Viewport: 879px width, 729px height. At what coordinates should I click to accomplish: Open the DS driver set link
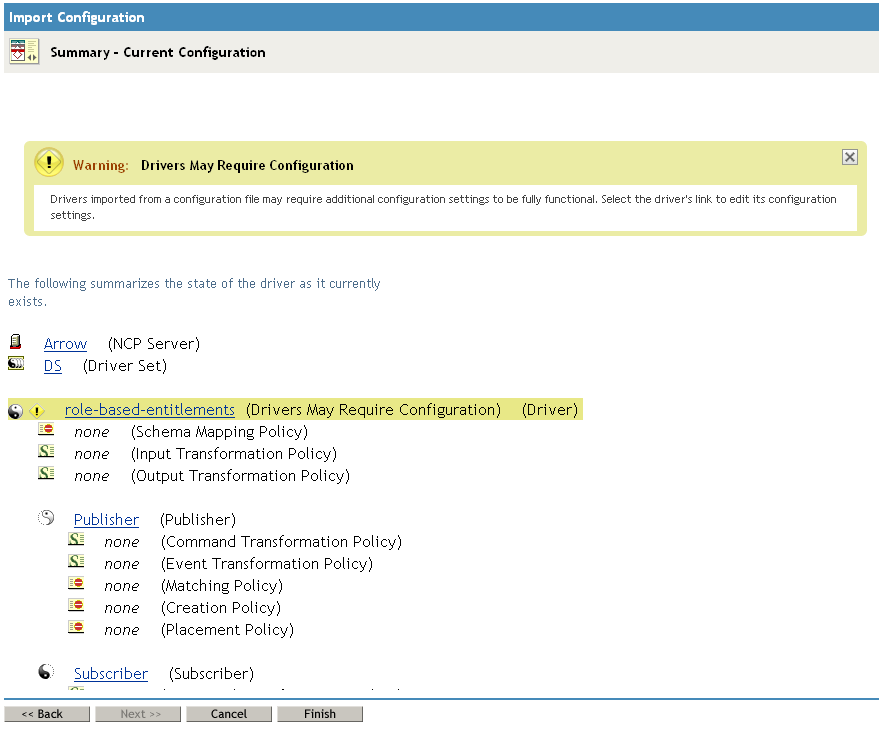click(53, 366)
